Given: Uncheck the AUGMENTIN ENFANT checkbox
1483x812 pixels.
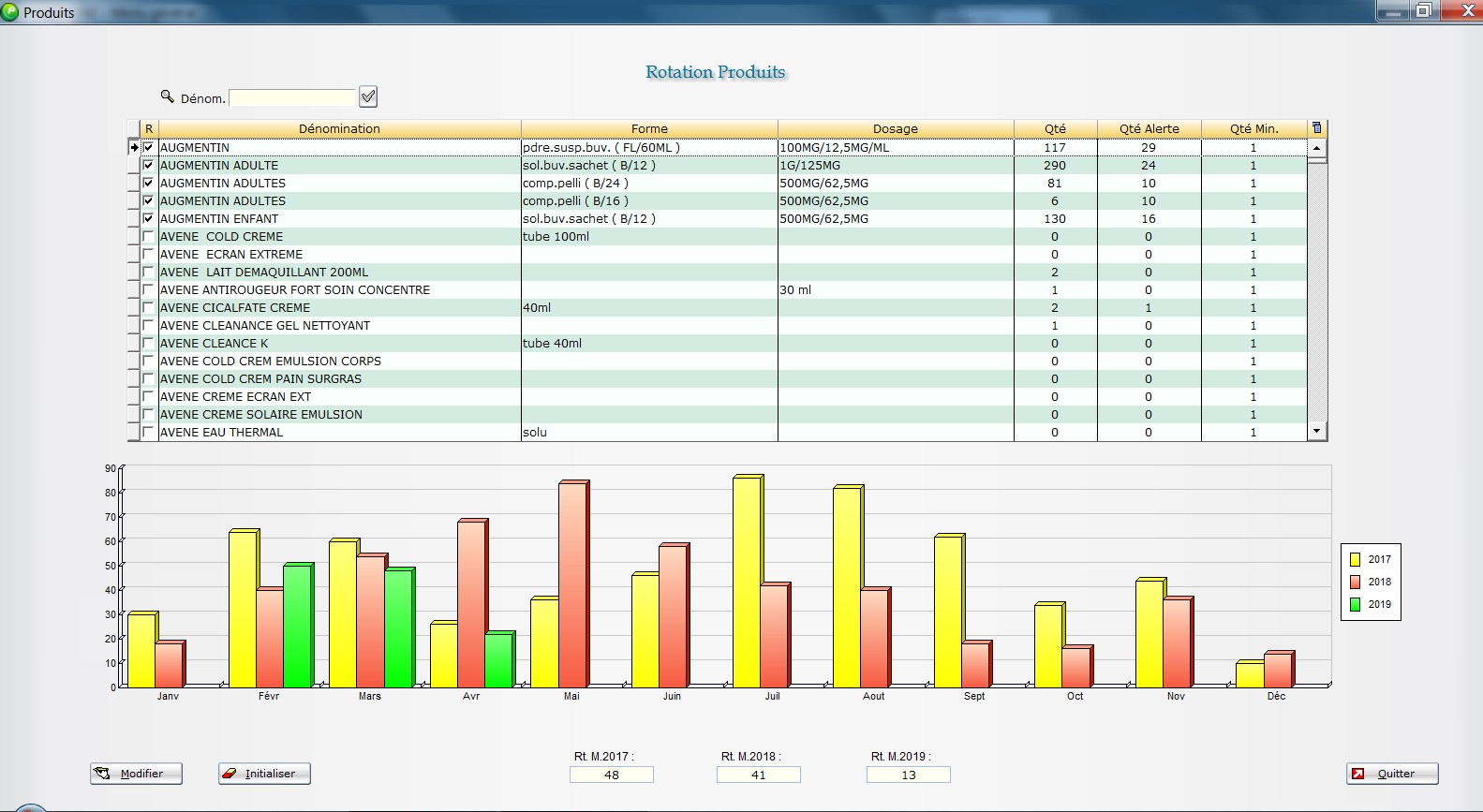Looking at the screenshot, I should (x=148, y=218).
